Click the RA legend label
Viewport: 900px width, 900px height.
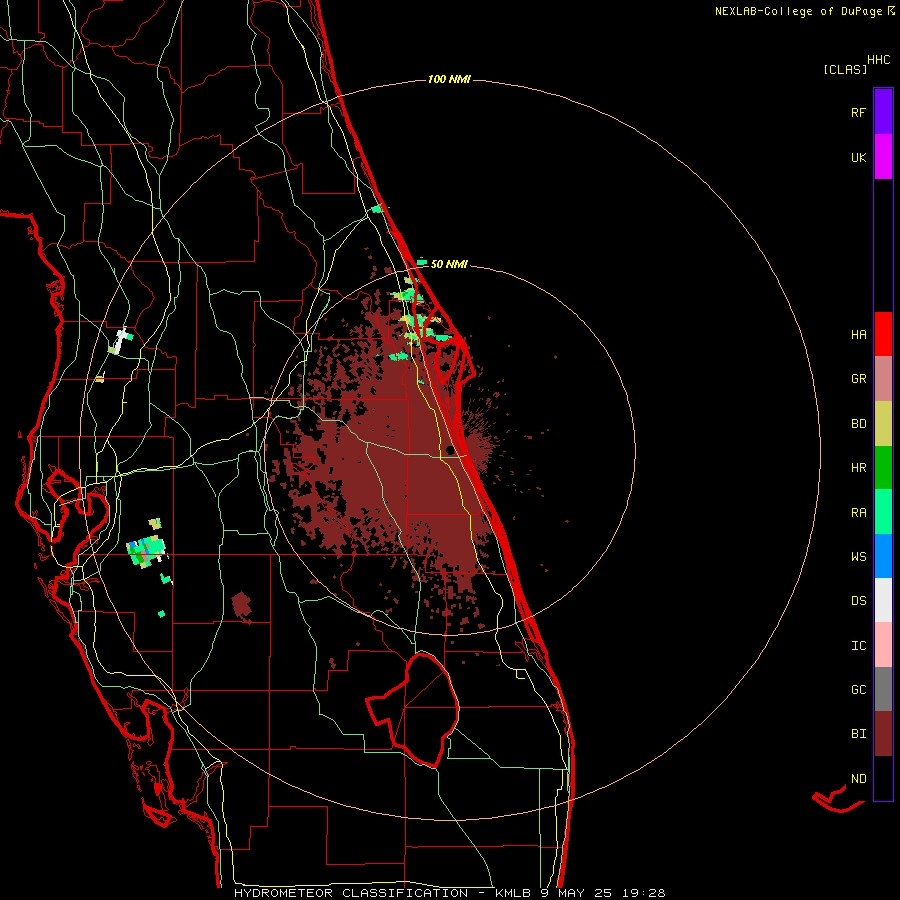(858, 513)
